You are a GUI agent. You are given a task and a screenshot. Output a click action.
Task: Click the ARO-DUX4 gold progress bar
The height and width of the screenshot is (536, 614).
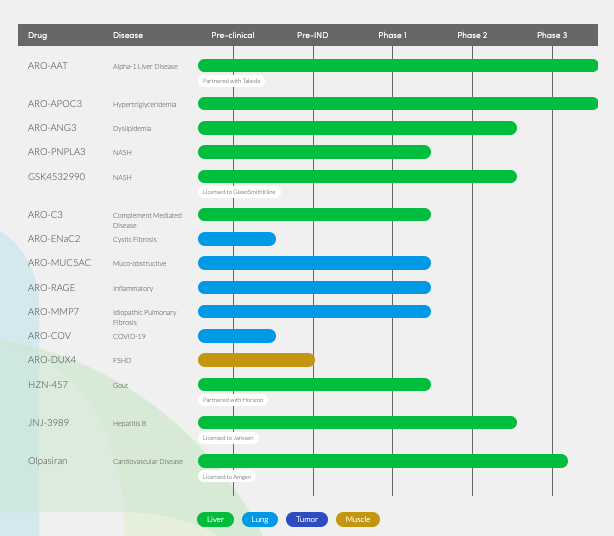pos(256,360)
